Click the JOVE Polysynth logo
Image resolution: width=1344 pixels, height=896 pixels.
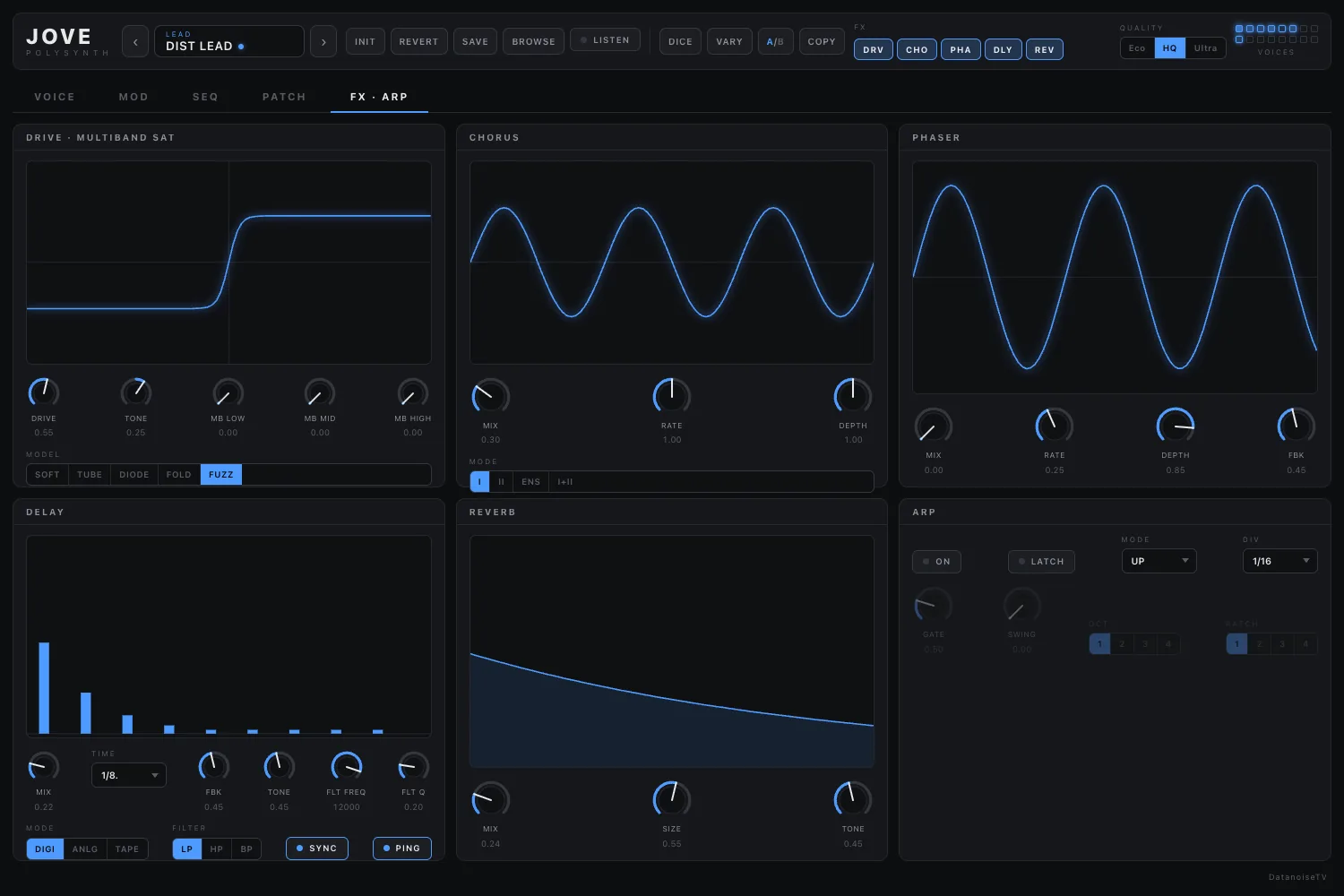coord(67,41)
